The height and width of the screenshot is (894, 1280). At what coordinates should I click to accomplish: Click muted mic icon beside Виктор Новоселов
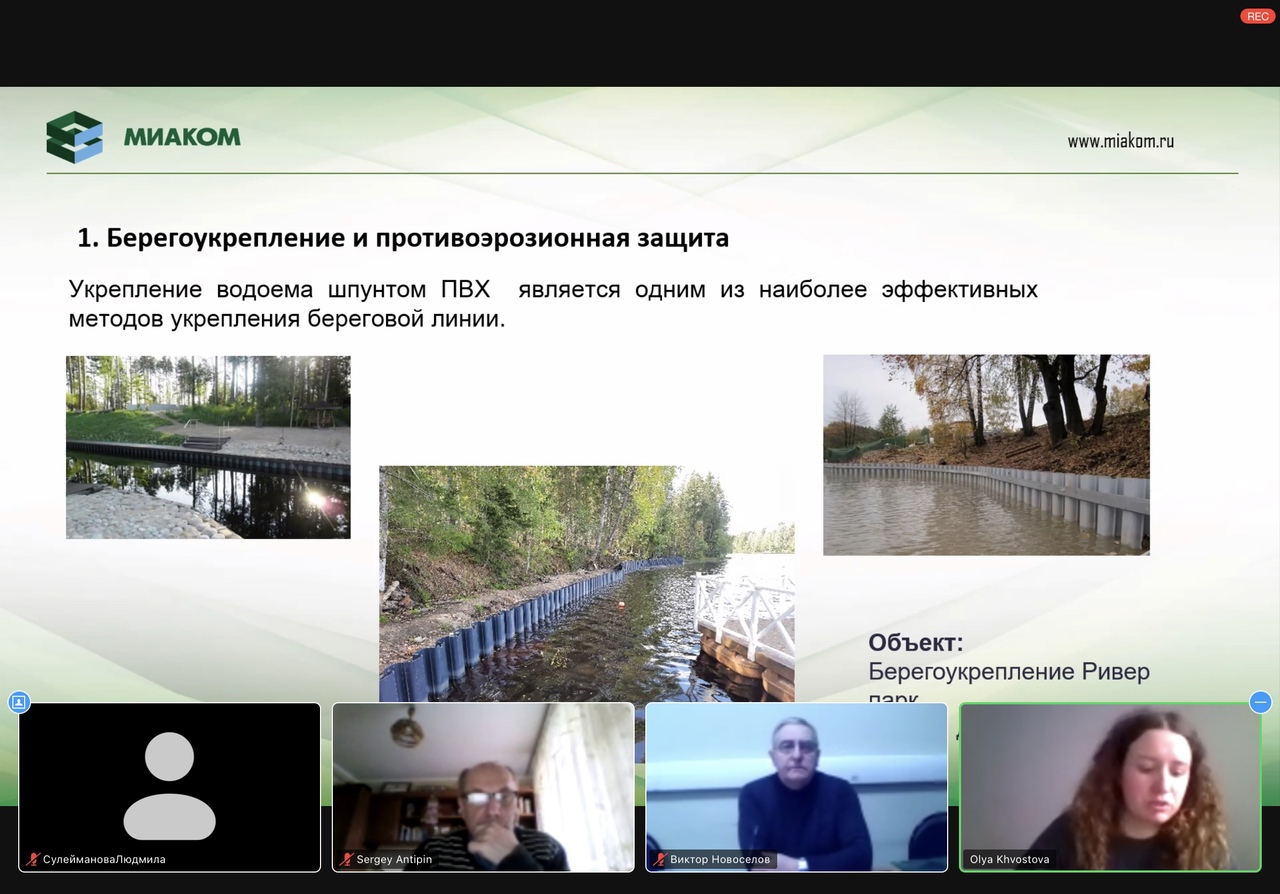[660, 859]
